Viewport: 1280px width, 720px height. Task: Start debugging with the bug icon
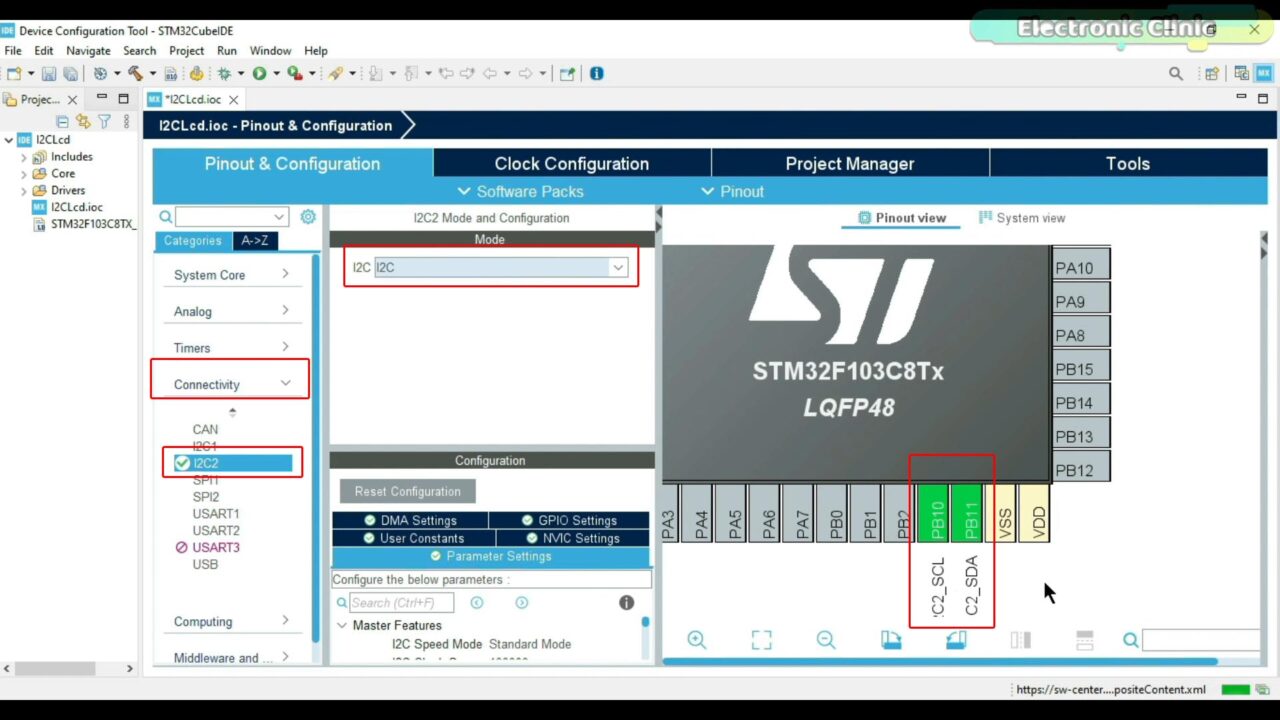tap(224, 73)
